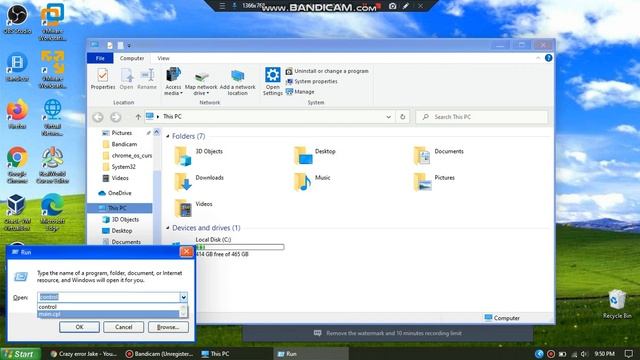Click the navigation pane scroll-up arrow
The height and width of the screenshot is (360, 640).
click(x=156, y=133)
